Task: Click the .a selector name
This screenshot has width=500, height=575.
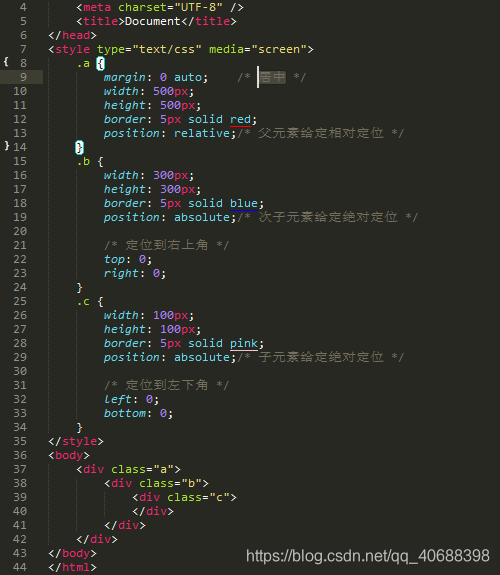Action: coord(83,63)
